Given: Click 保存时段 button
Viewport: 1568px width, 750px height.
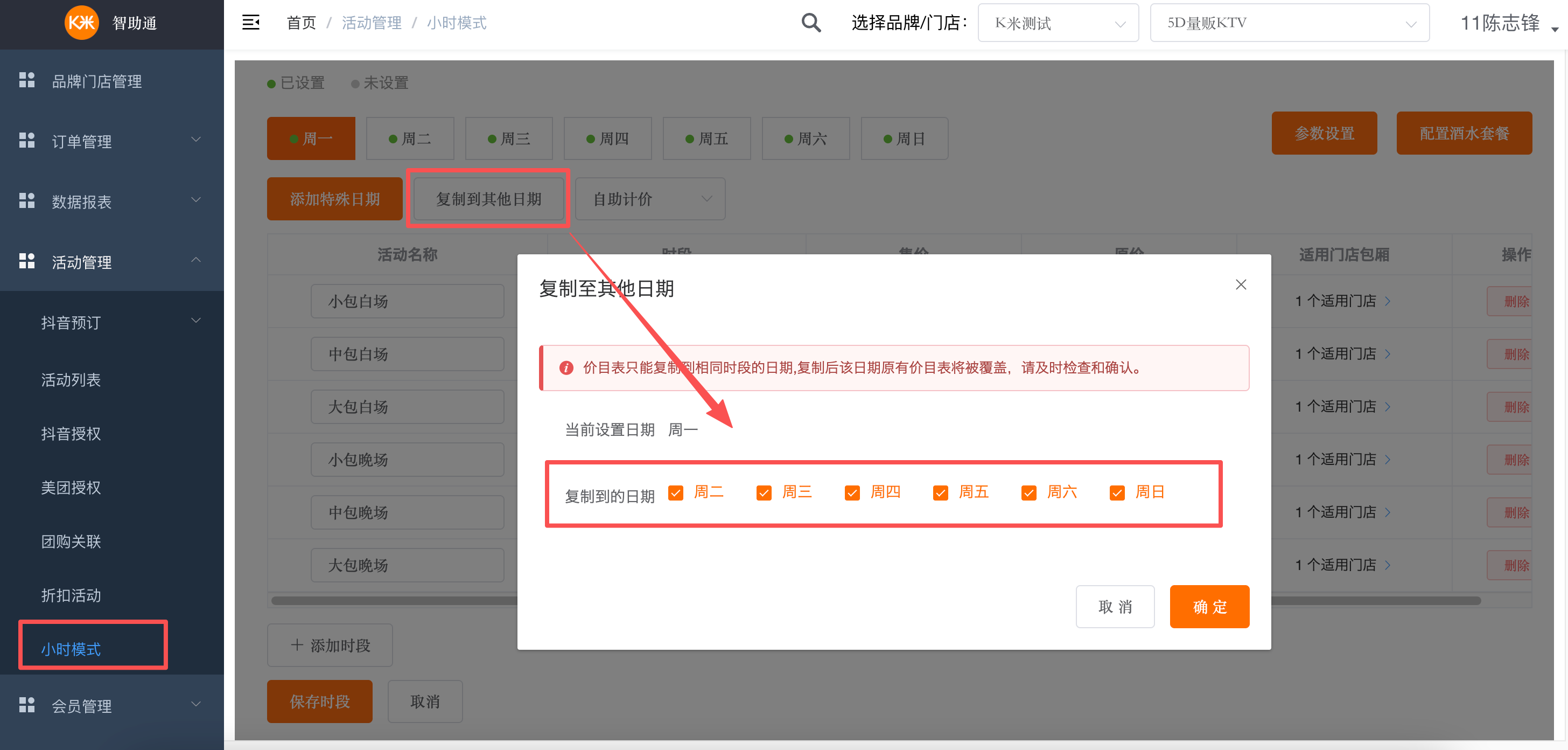Looking at the screenshot, I should pyautogui.click(x=319, y=702).
